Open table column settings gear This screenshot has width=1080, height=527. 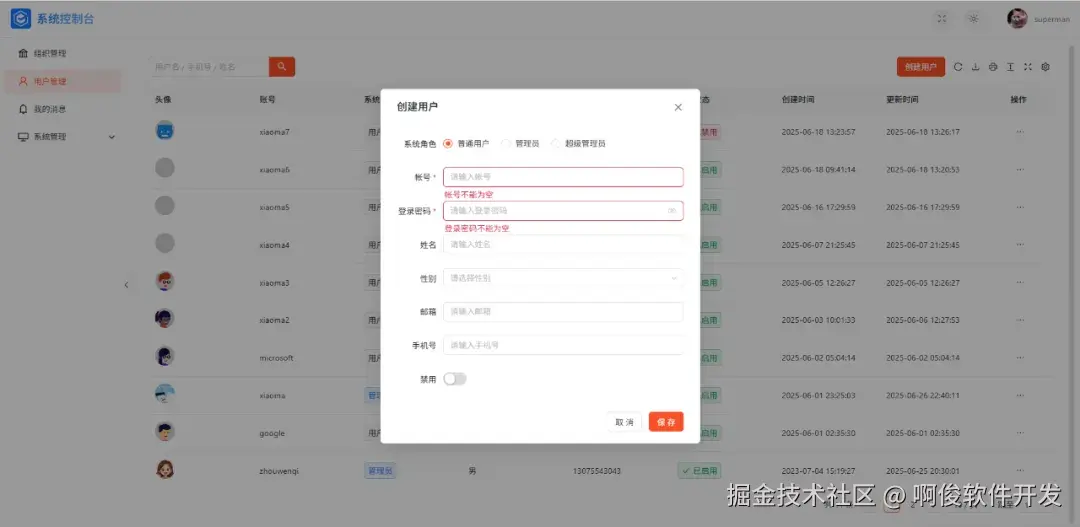[x=1046, y=67]
